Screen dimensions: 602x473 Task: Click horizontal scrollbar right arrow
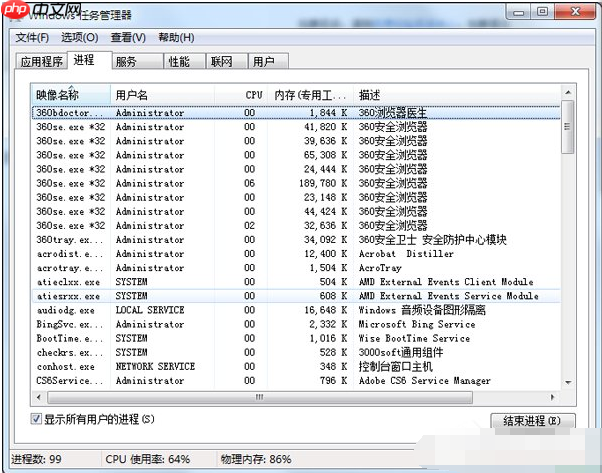pos(553,397)
